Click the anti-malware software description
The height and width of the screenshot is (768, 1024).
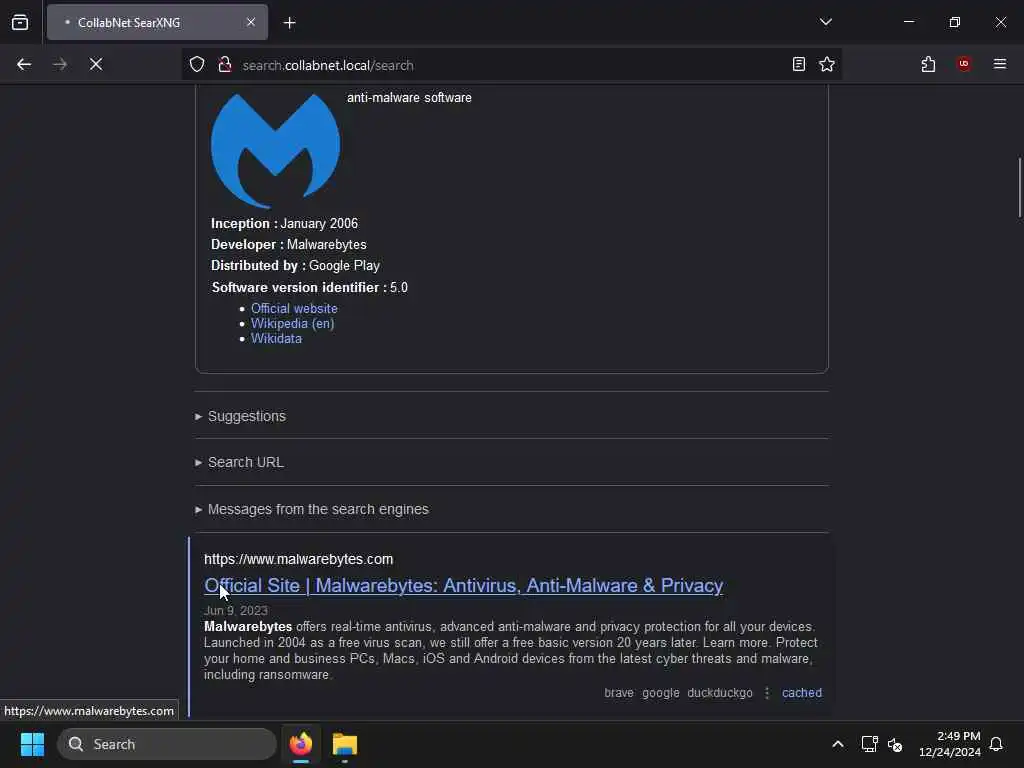pos(409,97)
